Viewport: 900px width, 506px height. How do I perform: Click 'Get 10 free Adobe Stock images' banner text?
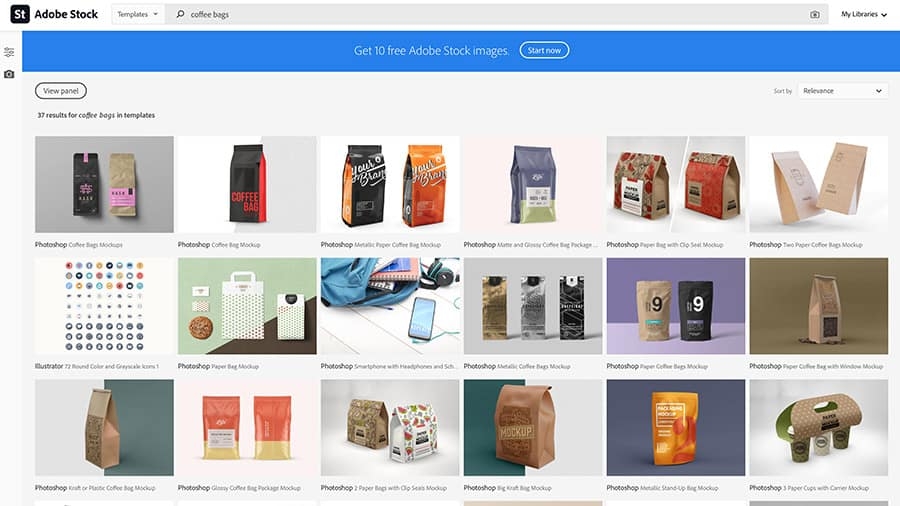431,50
